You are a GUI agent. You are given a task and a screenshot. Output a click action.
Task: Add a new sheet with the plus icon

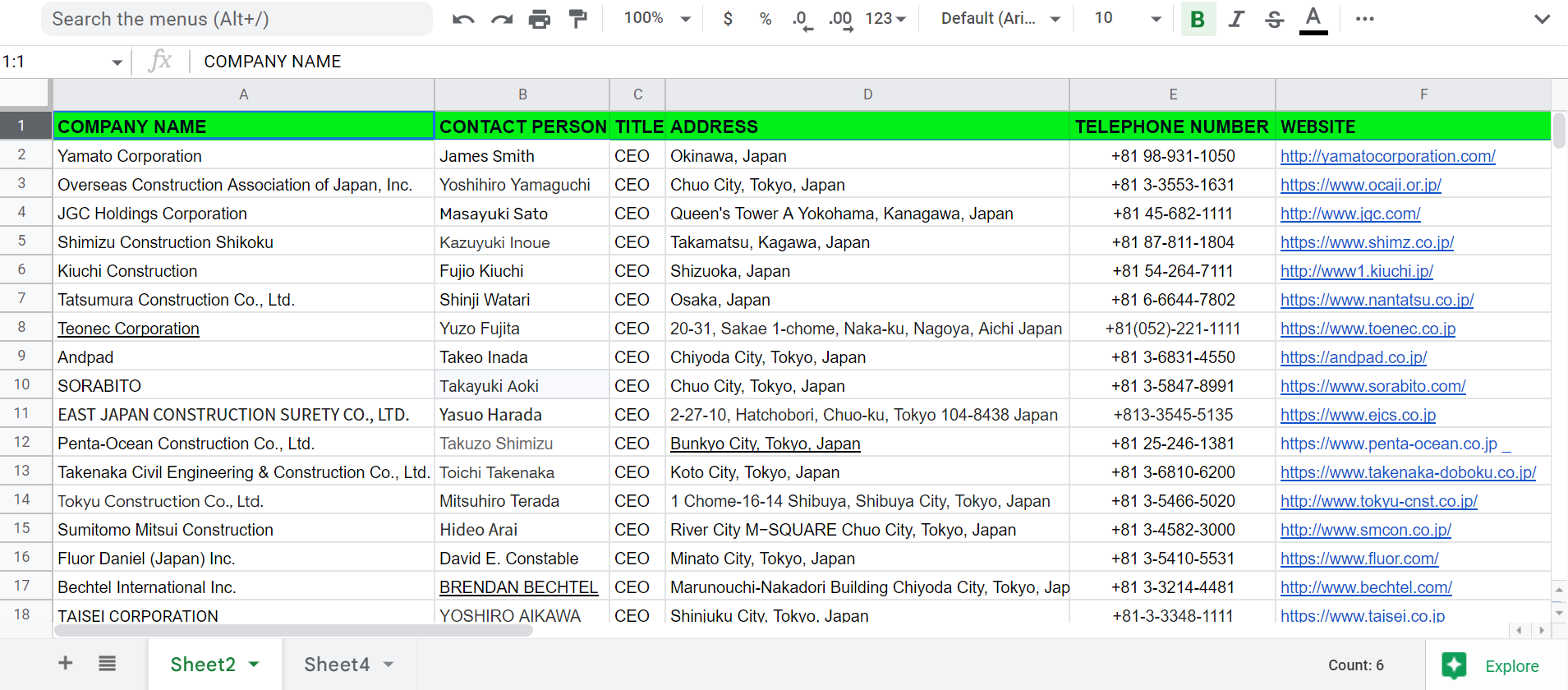[x=66, y=663]
